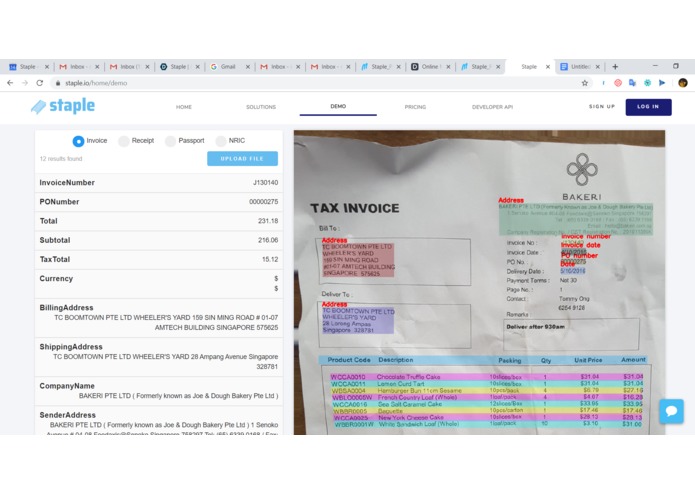Image resolution: width=695 pixels, height=494 pixels.
Task: Click the browser forward arrow
Action: [25, 83]
